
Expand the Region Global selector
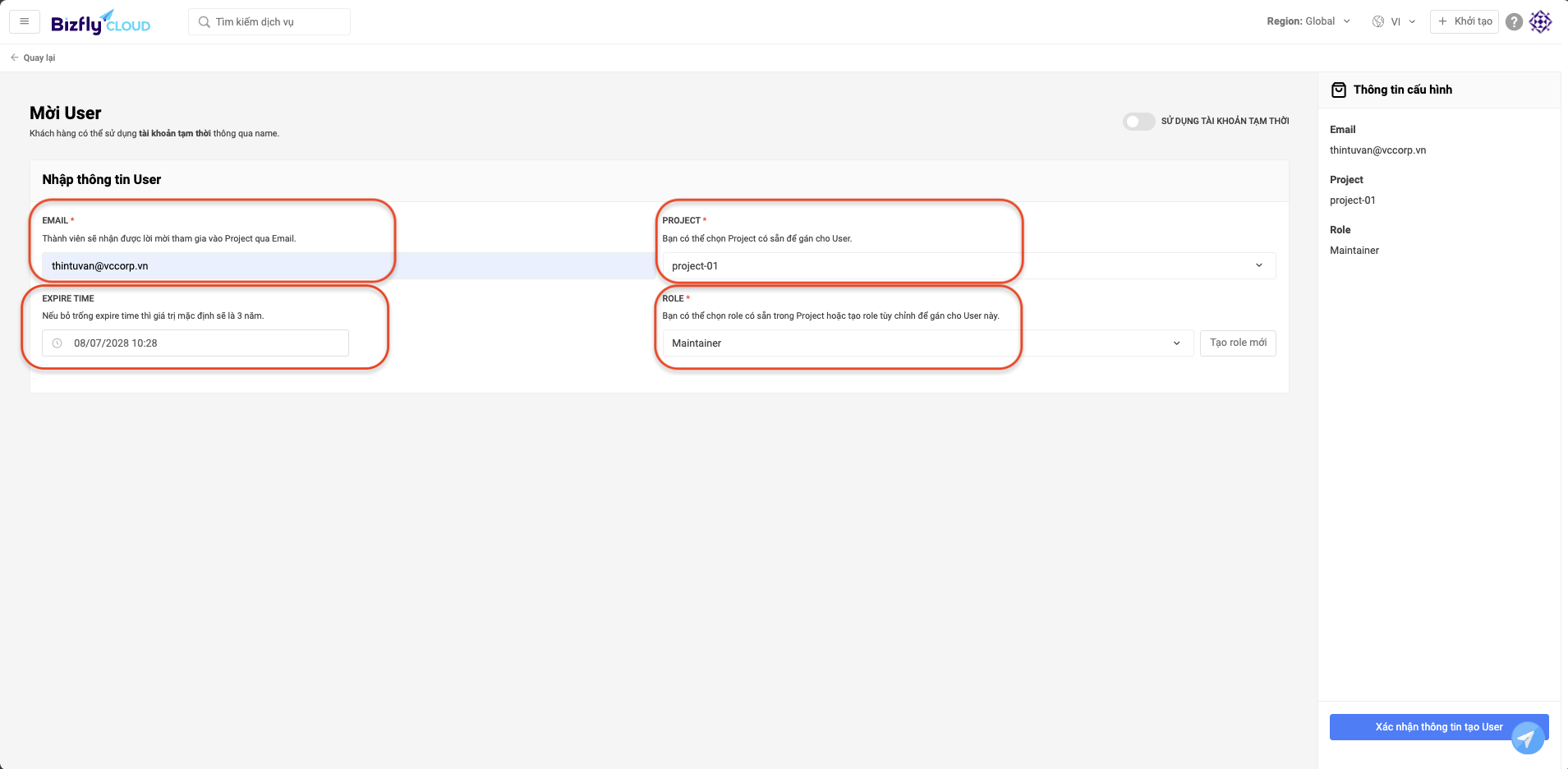pyautogui.click(x=1308, y=21)
